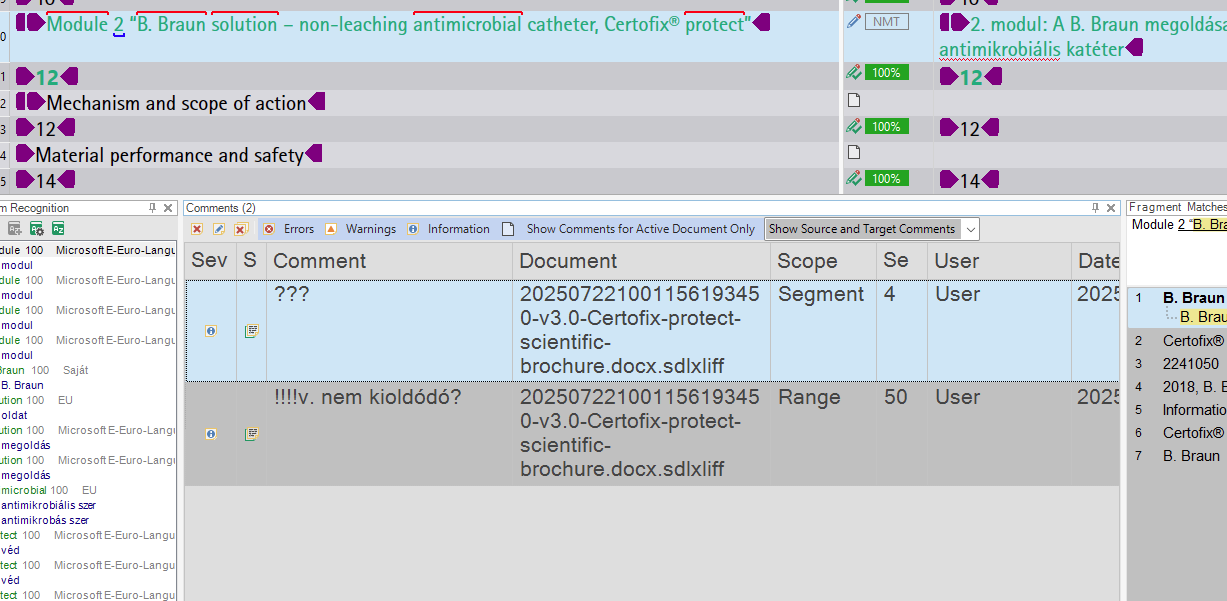Click source segment 'Material performance and safety'

click(169, 155)
